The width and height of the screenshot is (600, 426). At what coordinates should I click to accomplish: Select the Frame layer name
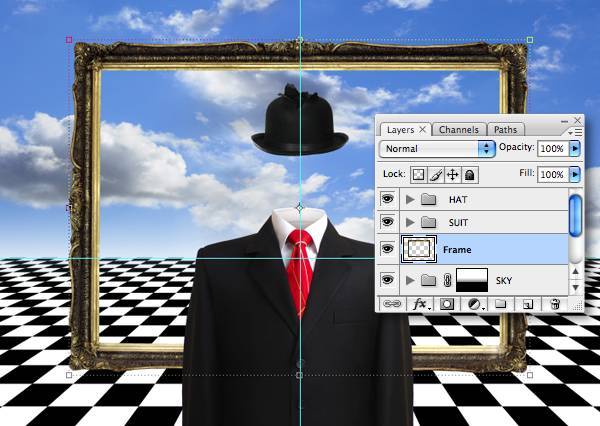pyautogui.click(x=457, y=250)
